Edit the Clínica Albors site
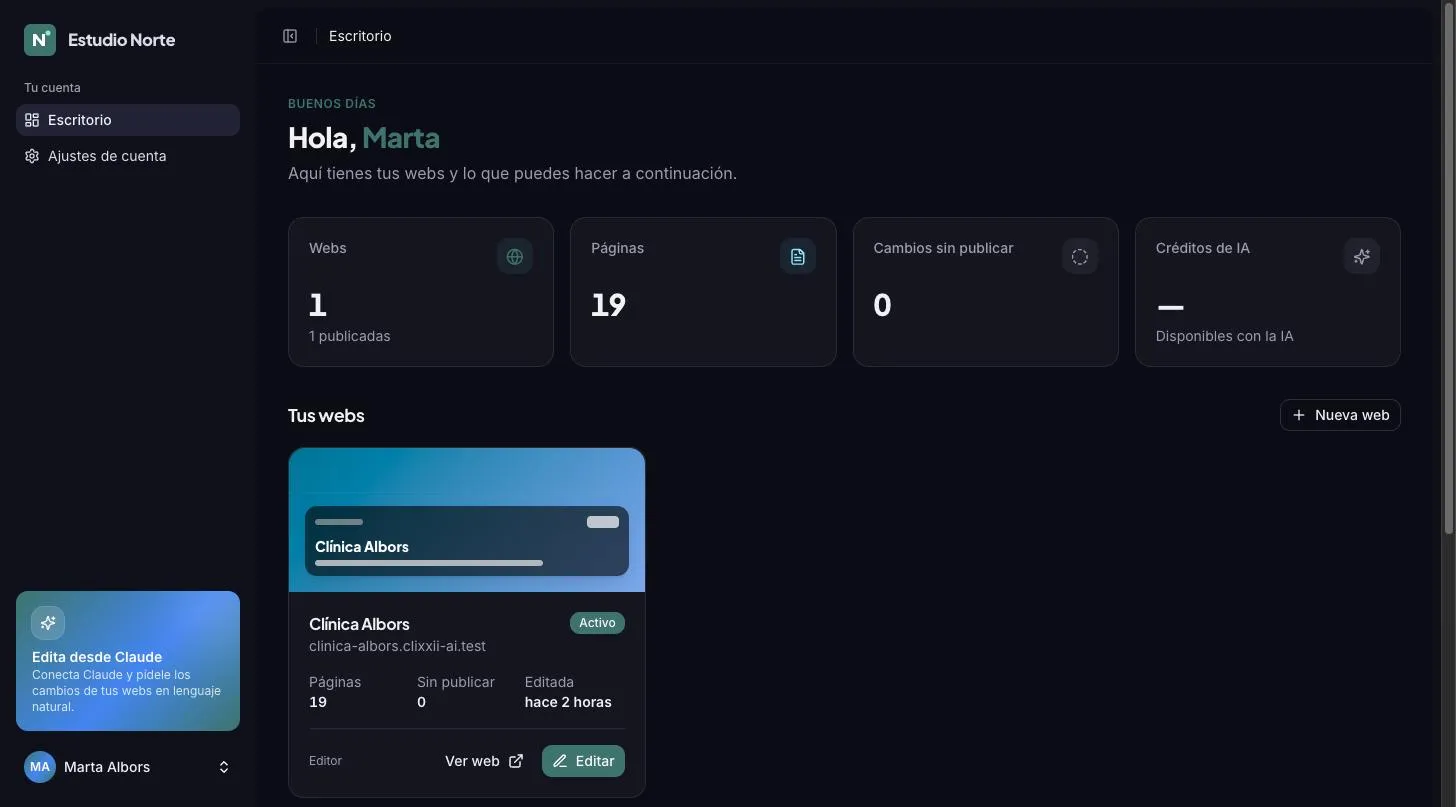The image size is (1456, 807). pos(583,761)
